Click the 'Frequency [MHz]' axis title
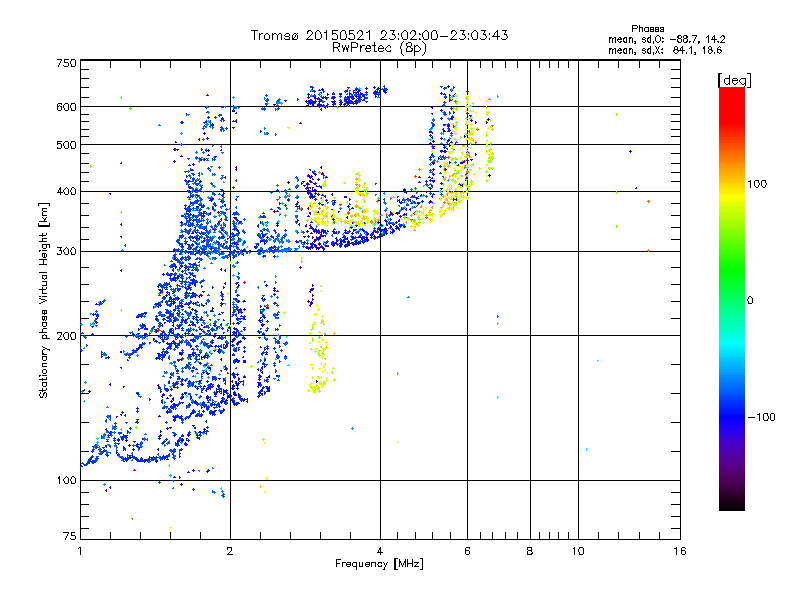Viewport: 800px width, 600px height. (x=379, y=564)
